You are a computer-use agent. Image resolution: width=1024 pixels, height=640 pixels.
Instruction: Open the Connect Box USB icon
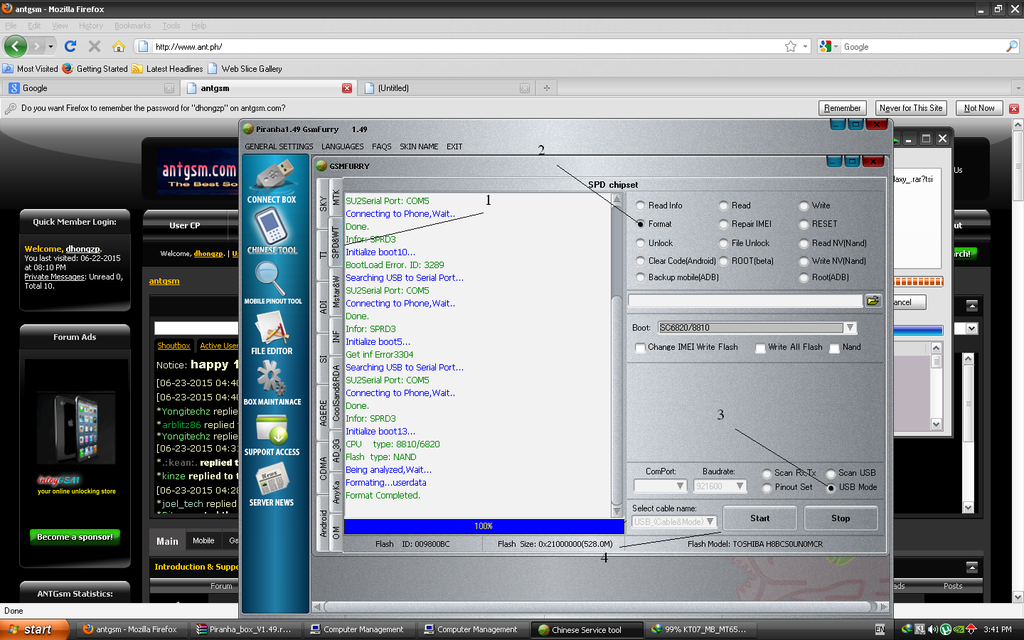272,177
